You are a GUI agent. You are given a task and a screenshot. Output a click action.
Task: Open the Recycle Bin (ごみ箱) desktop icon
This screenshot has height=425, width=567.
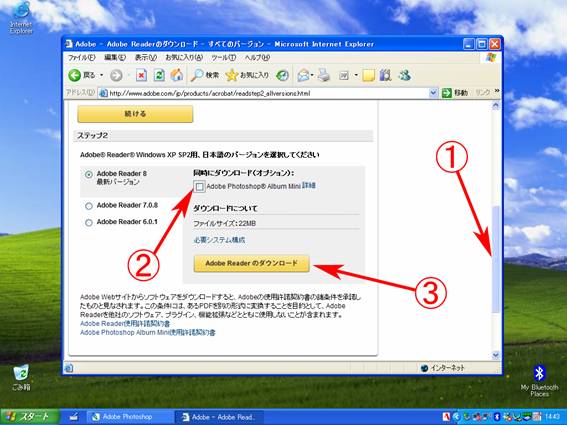coord(21,377)
